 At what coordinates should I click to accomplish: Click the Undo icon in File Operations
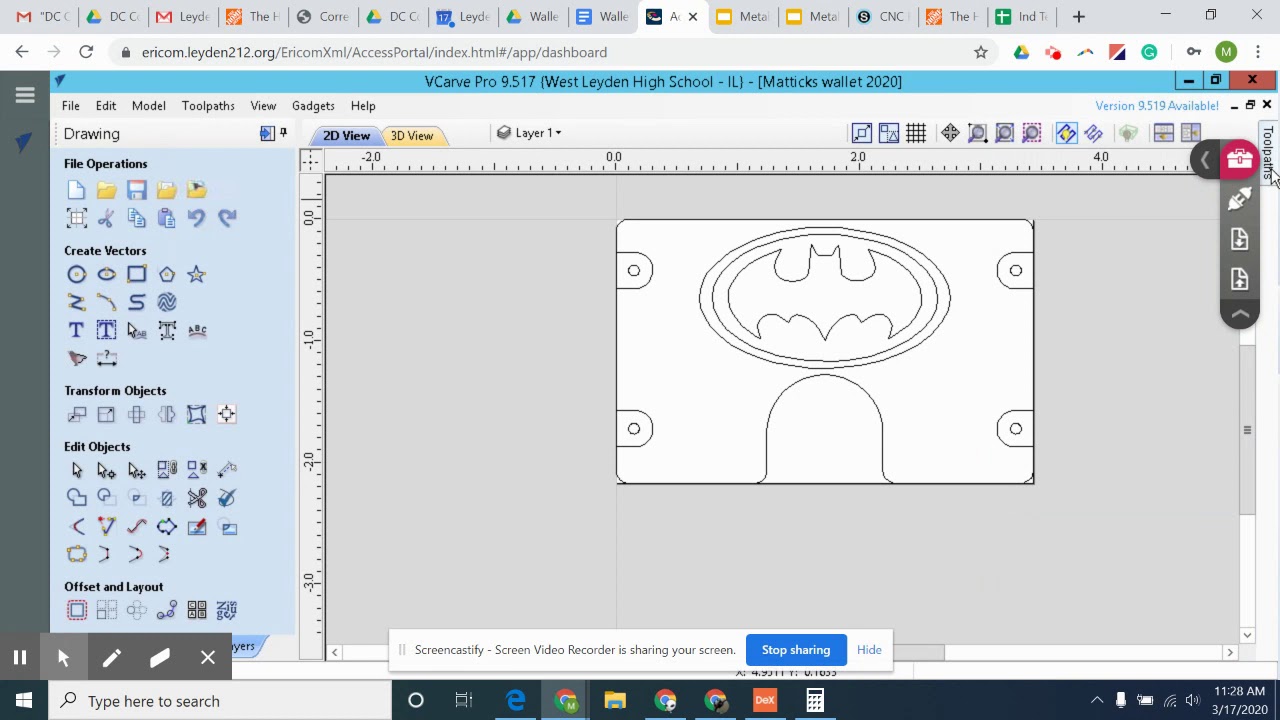(x=197, y=218)
